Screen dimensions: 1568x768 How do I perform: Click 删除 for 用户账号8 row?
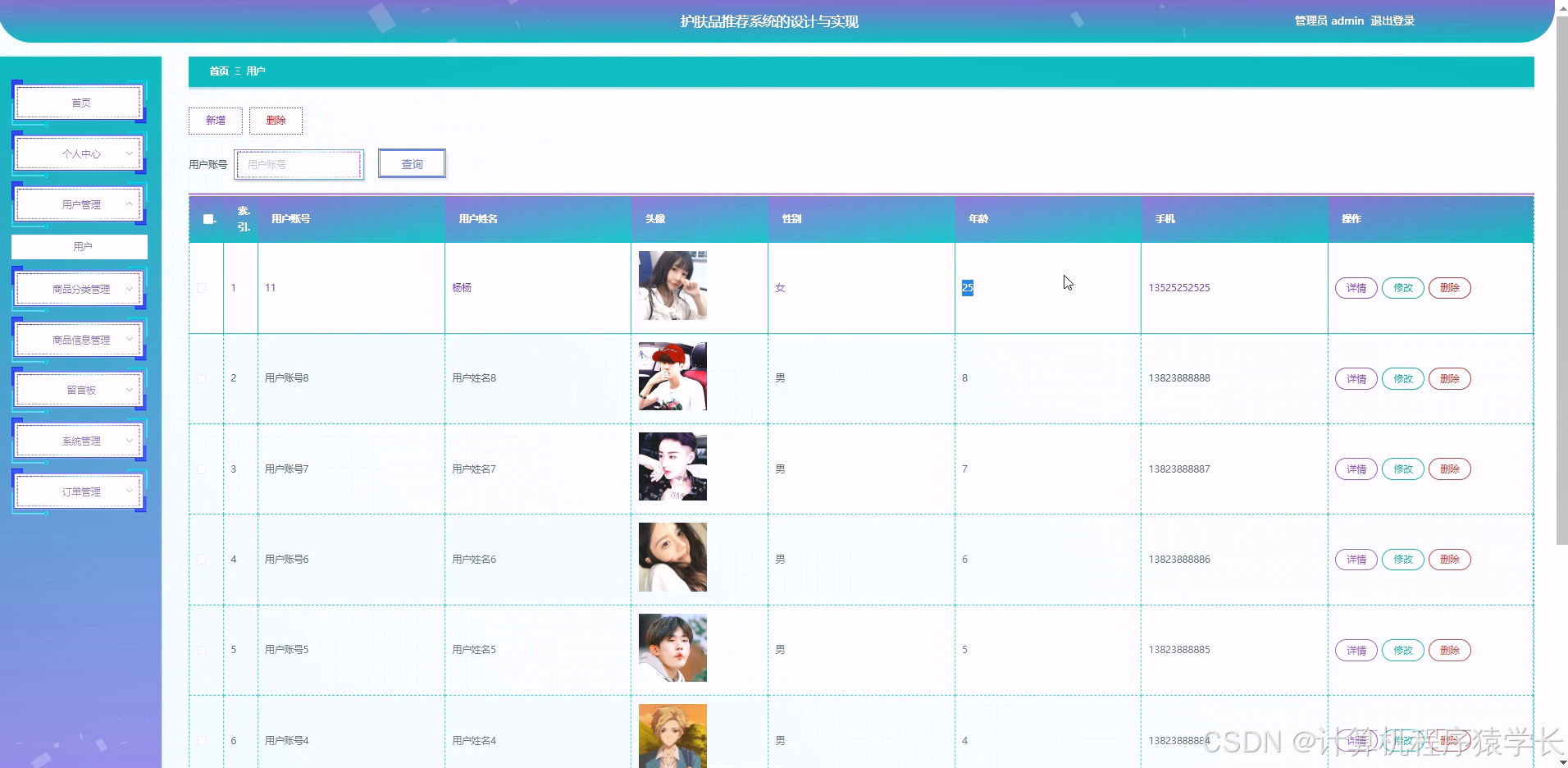pos(1450,379)
